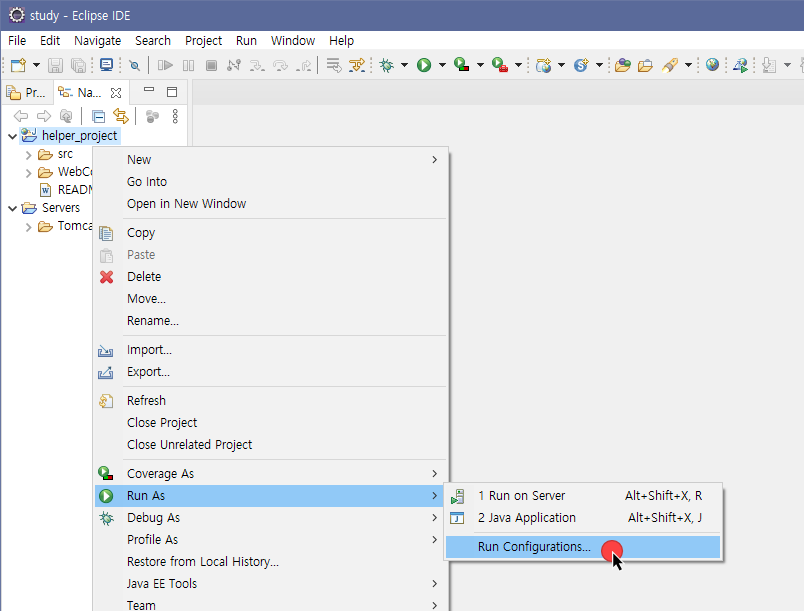Click the Coverage launch toolbar icon
The height and width of the screenshot is (611, 804).
coord(462,65)
